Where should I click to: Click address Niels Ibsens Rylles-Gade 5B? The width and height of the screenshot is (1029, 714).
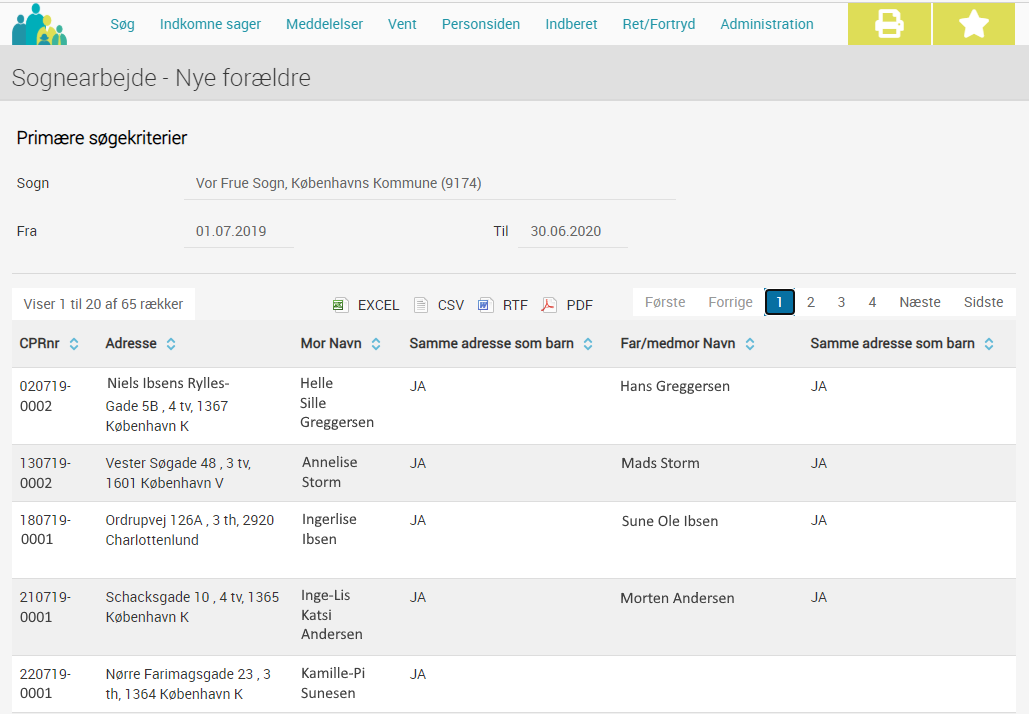[167, 404]
